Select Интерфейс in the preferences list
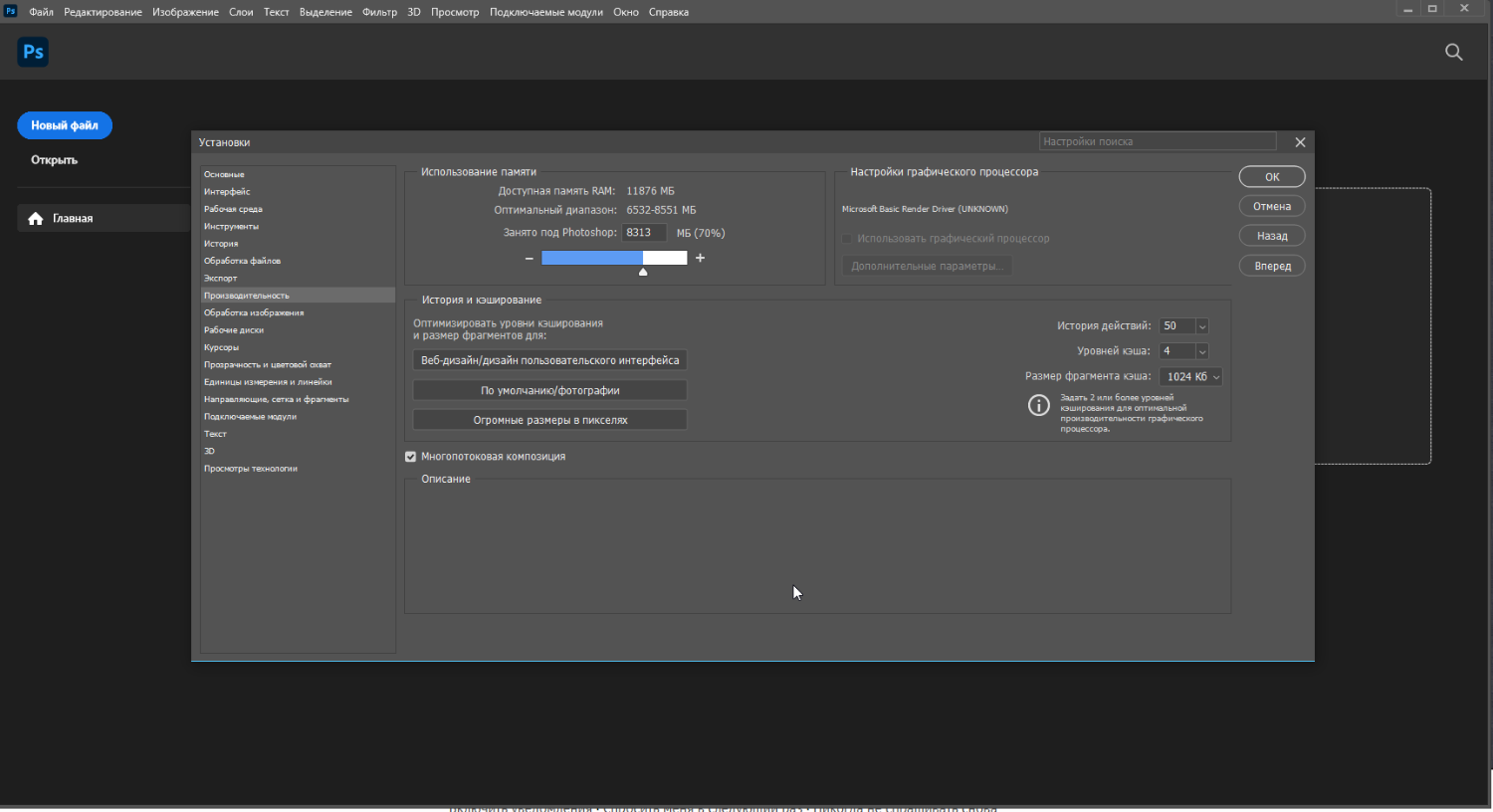Viewport: 1493px width, 812px height. pyautogui.click(x=227, y=192)
